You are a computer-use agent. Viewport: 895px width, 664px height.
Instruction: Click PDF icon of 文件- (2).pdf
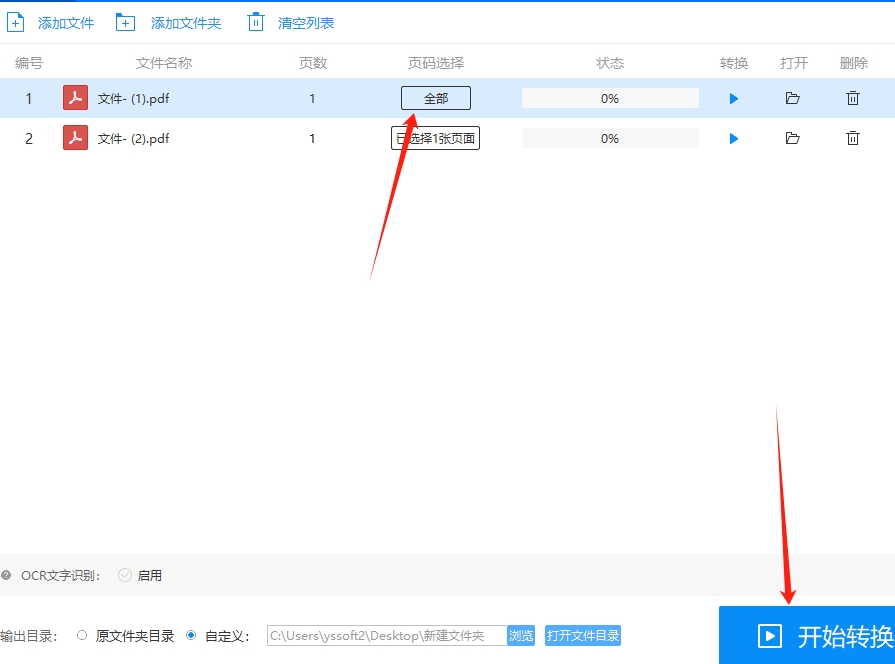click(x=75, y=138)
